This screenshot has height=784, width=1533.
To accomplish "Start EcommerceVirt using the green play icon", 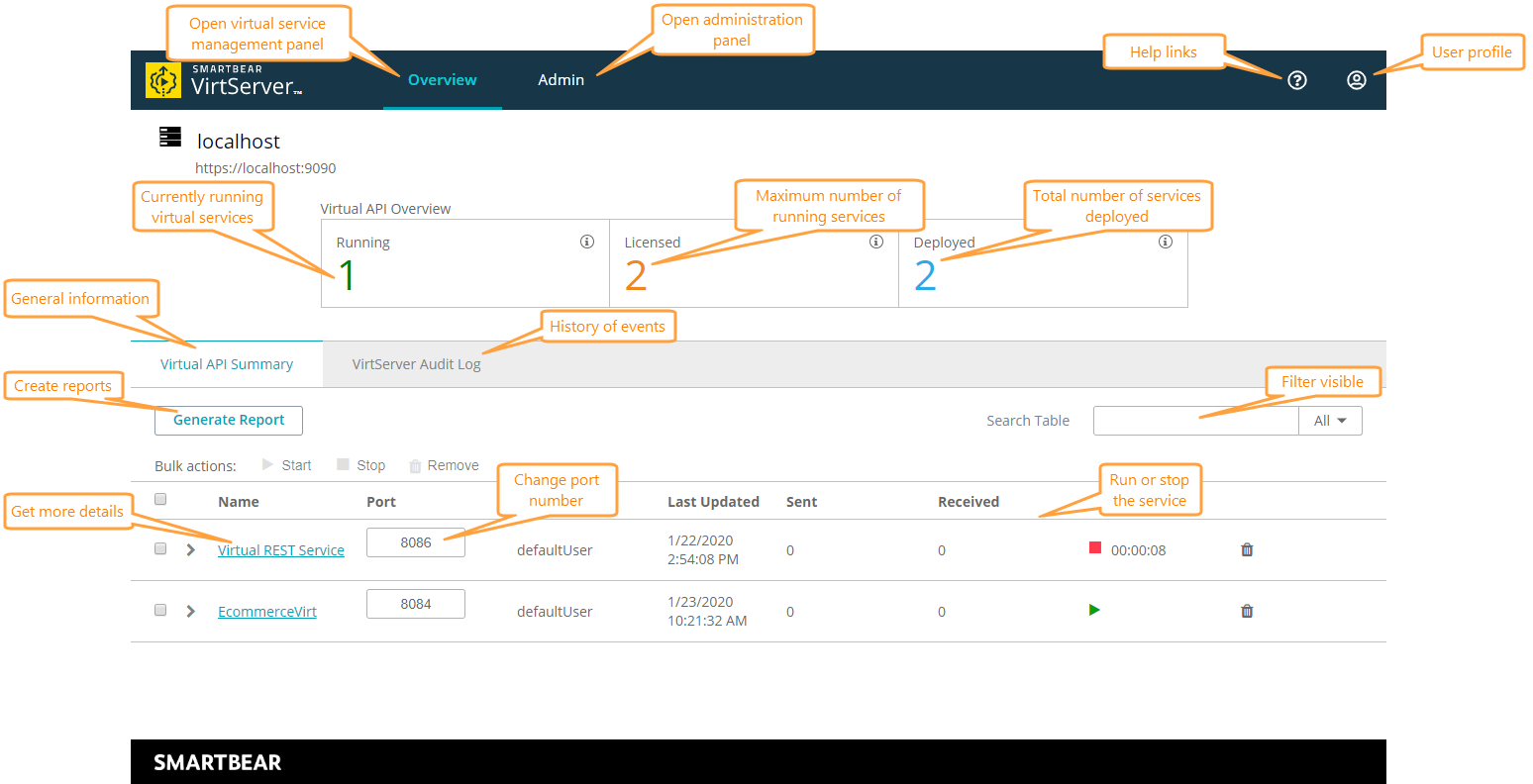I will click(1094, 610).
